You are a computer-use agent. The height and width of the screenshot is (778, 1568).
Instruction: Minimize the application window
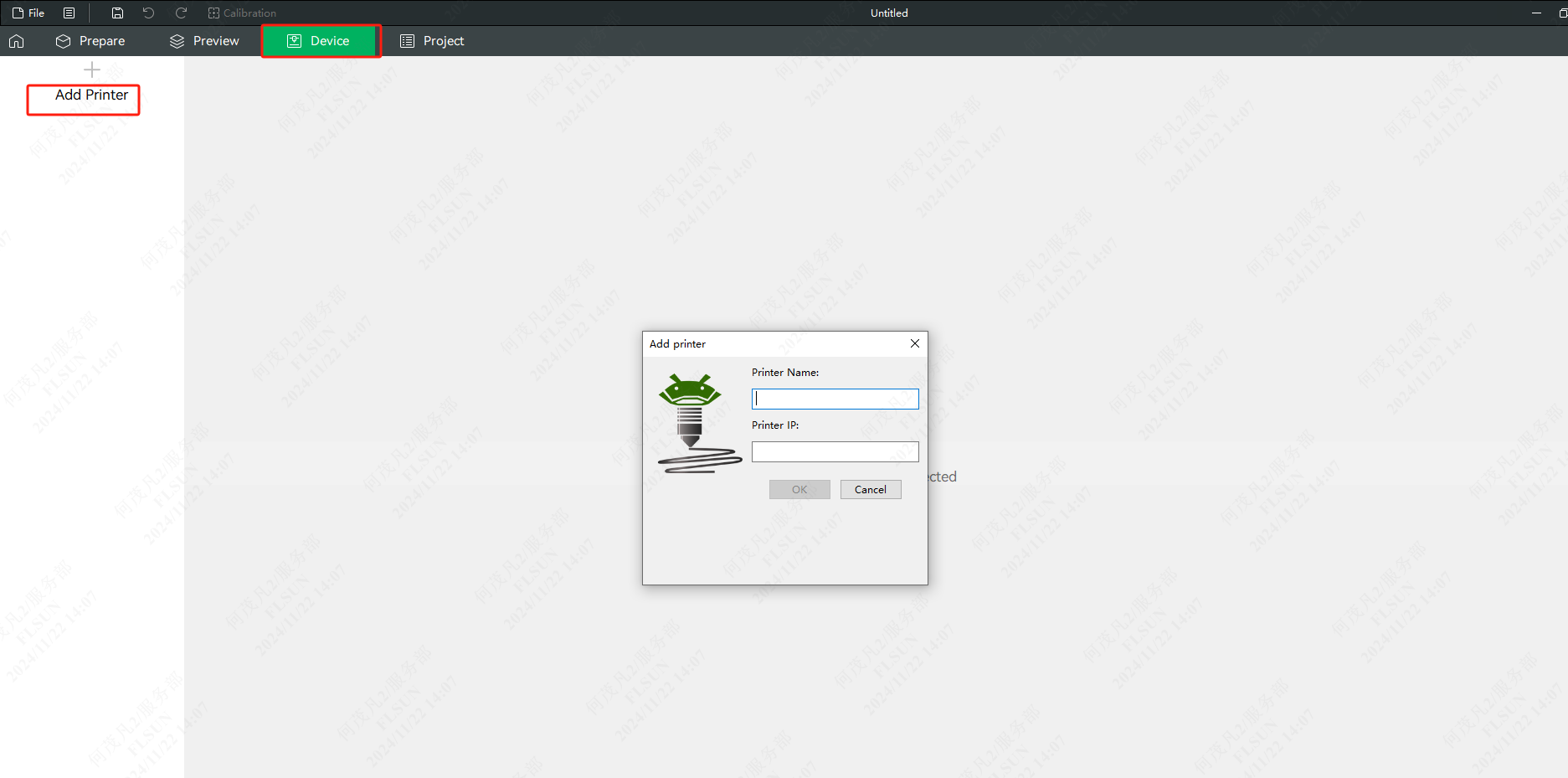[1536, 13]
